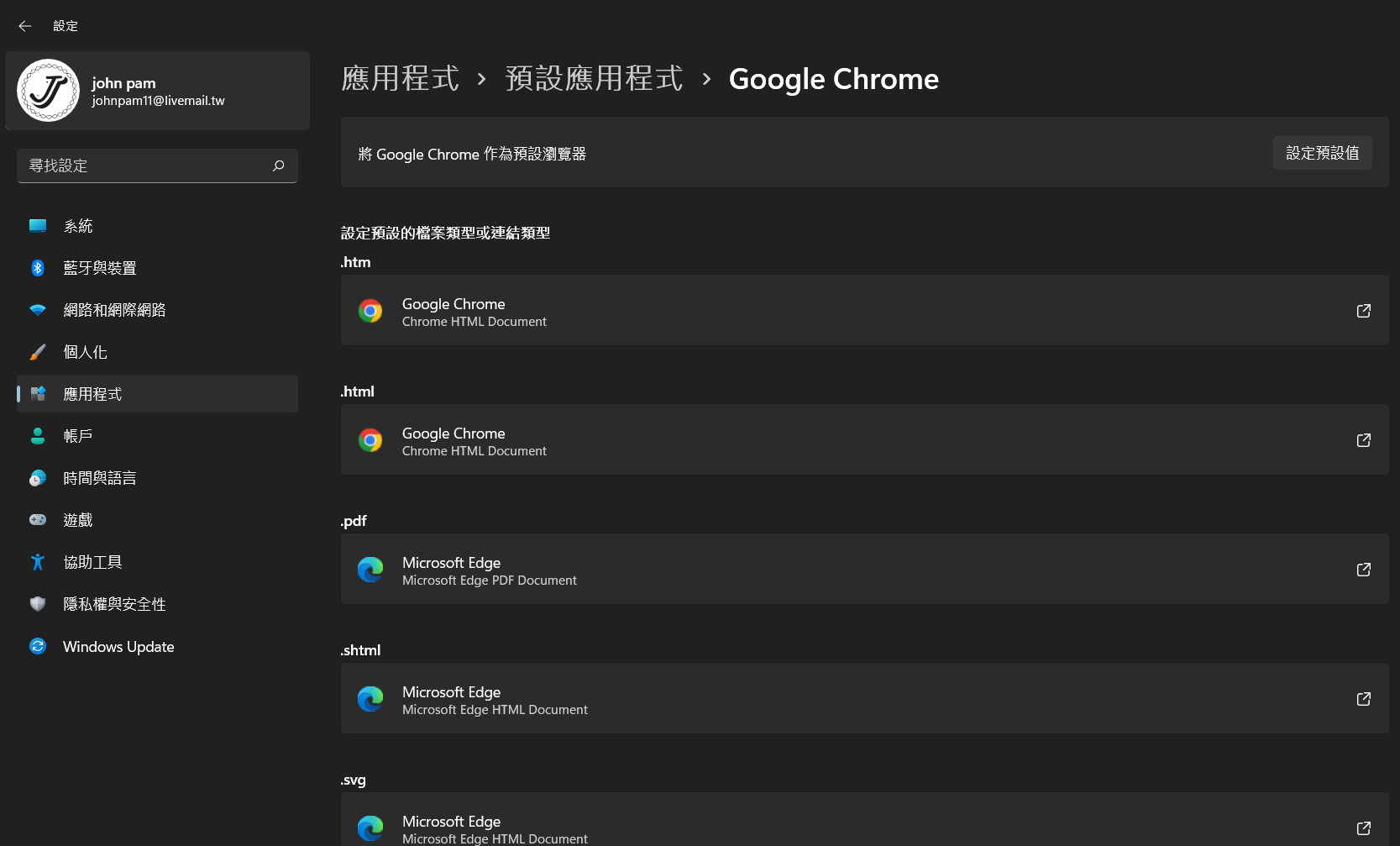Click the 設定預設值 button
1400x846 pixels.
(1322, 153)
